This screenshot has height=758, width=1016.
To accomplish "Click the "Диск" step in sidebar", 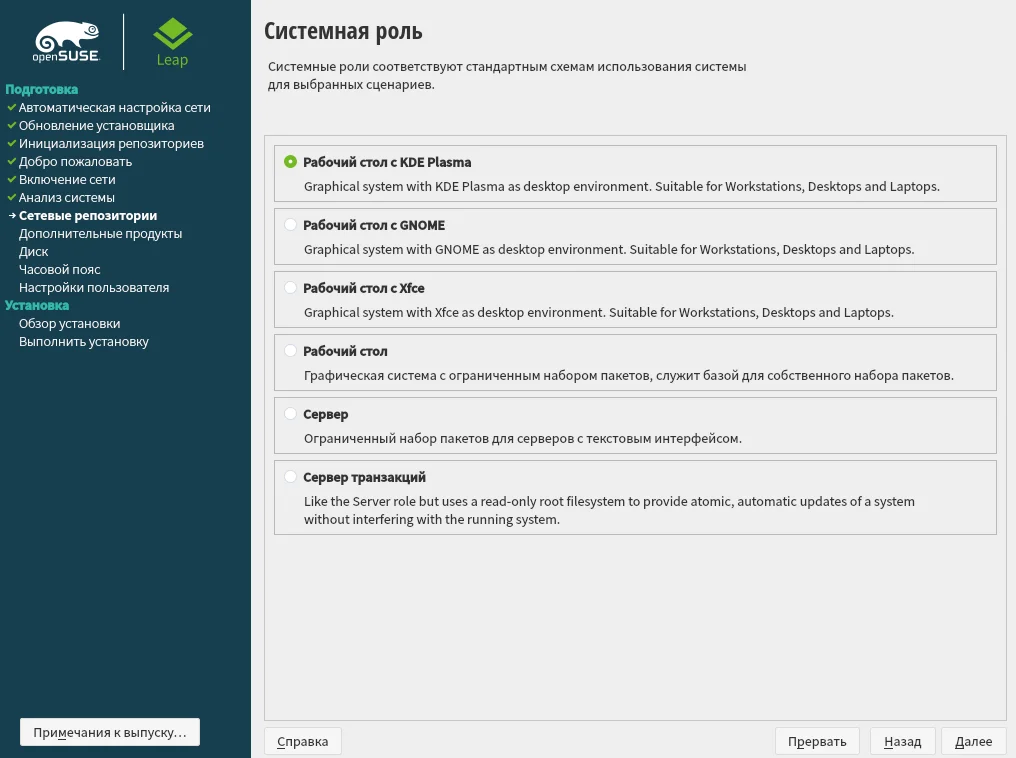I will 33,251.
